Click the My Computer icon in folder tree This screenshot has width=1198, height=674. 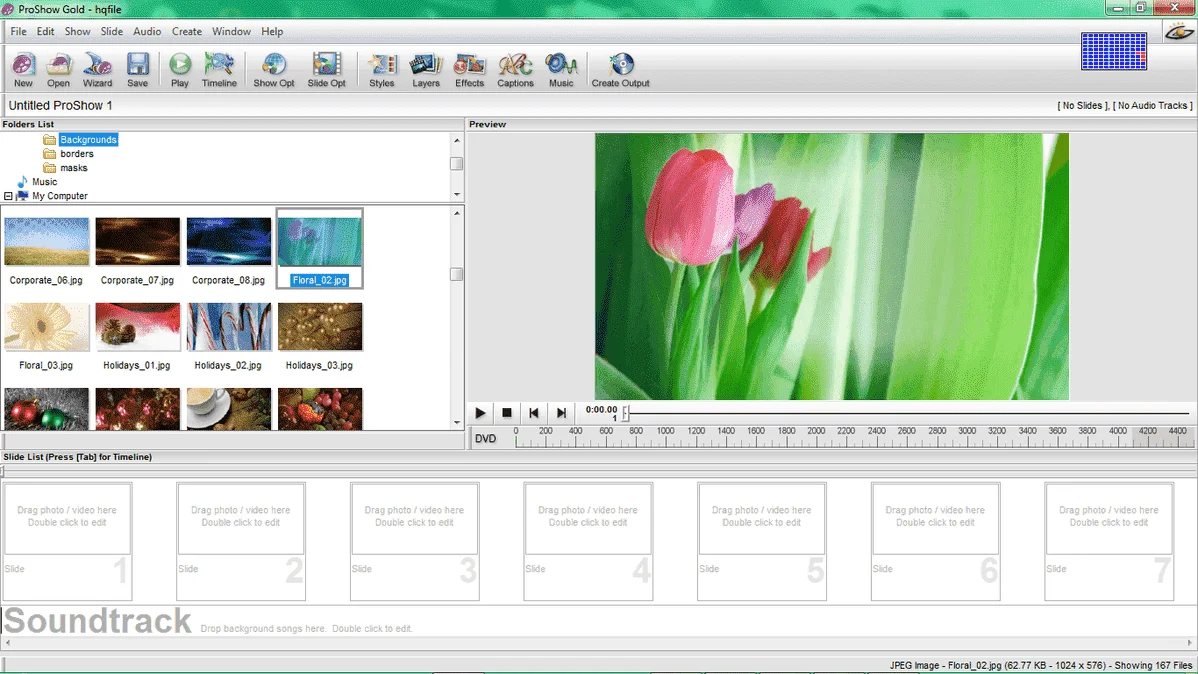pyautogui.click(x=22, y=196)
